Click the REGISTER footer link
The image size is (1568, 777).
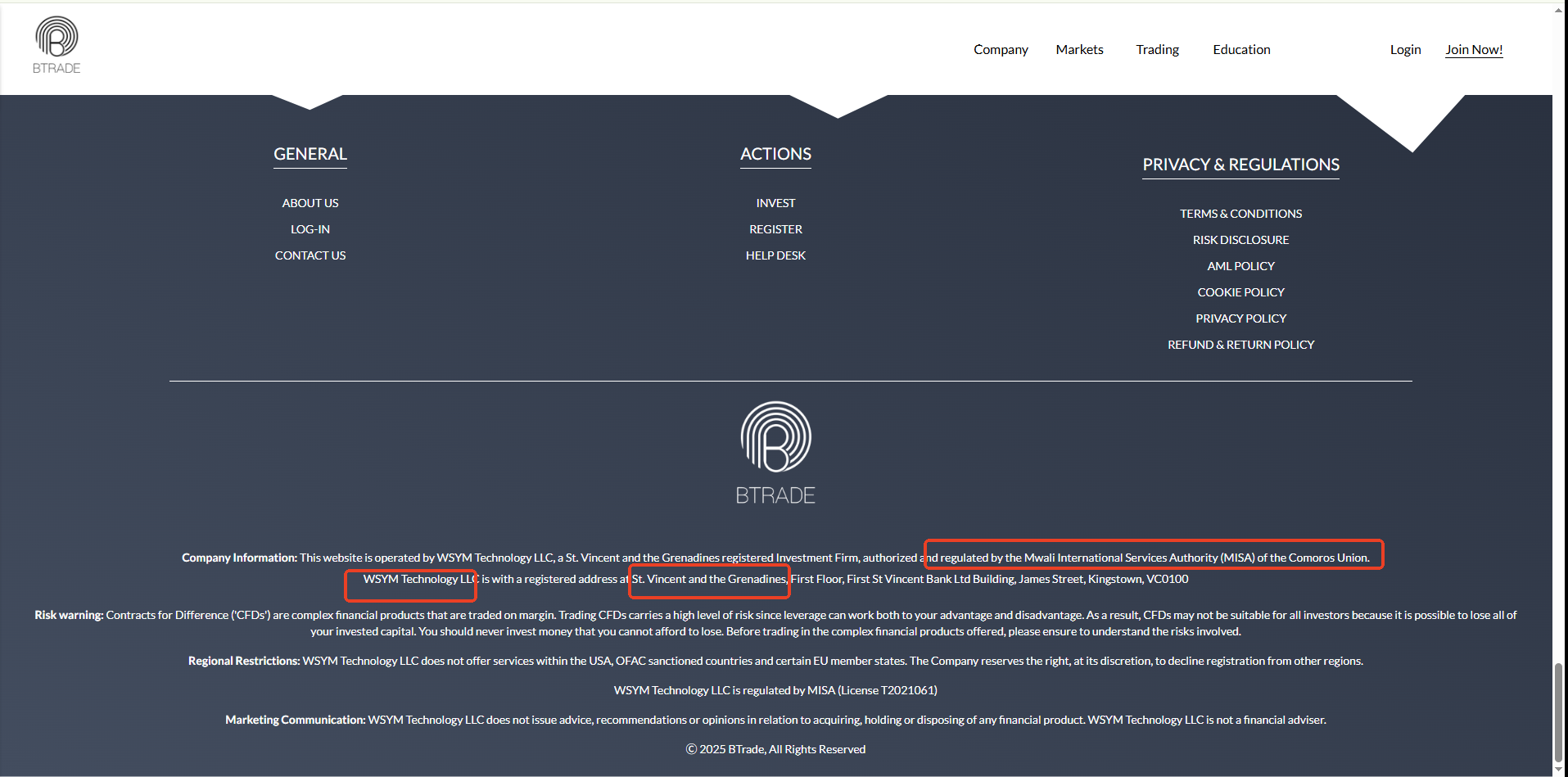pos(775,229)
